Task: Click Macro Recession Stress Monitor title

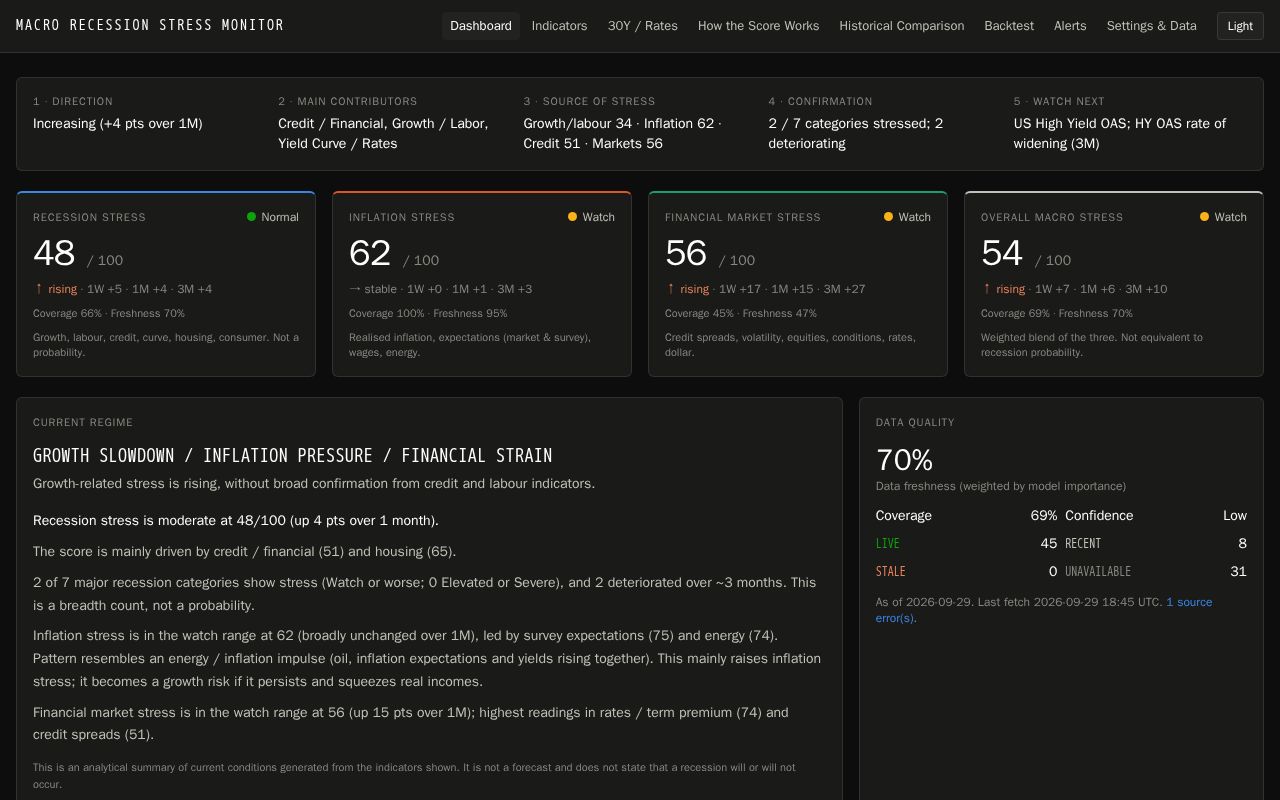Action: (x=150, y=25)
